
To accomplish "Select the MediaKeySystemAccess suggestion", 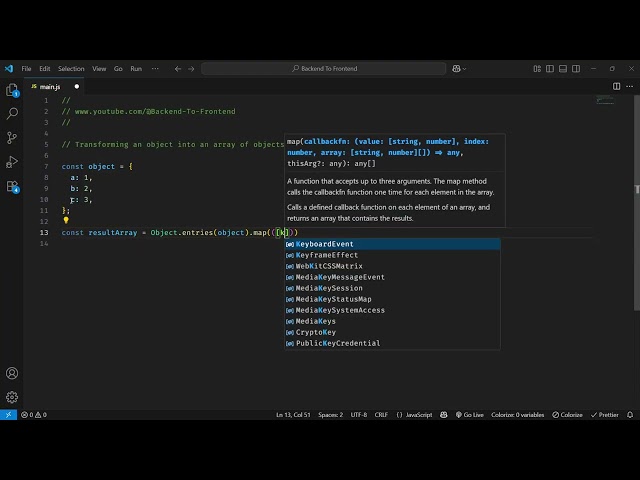I will 392,310.
